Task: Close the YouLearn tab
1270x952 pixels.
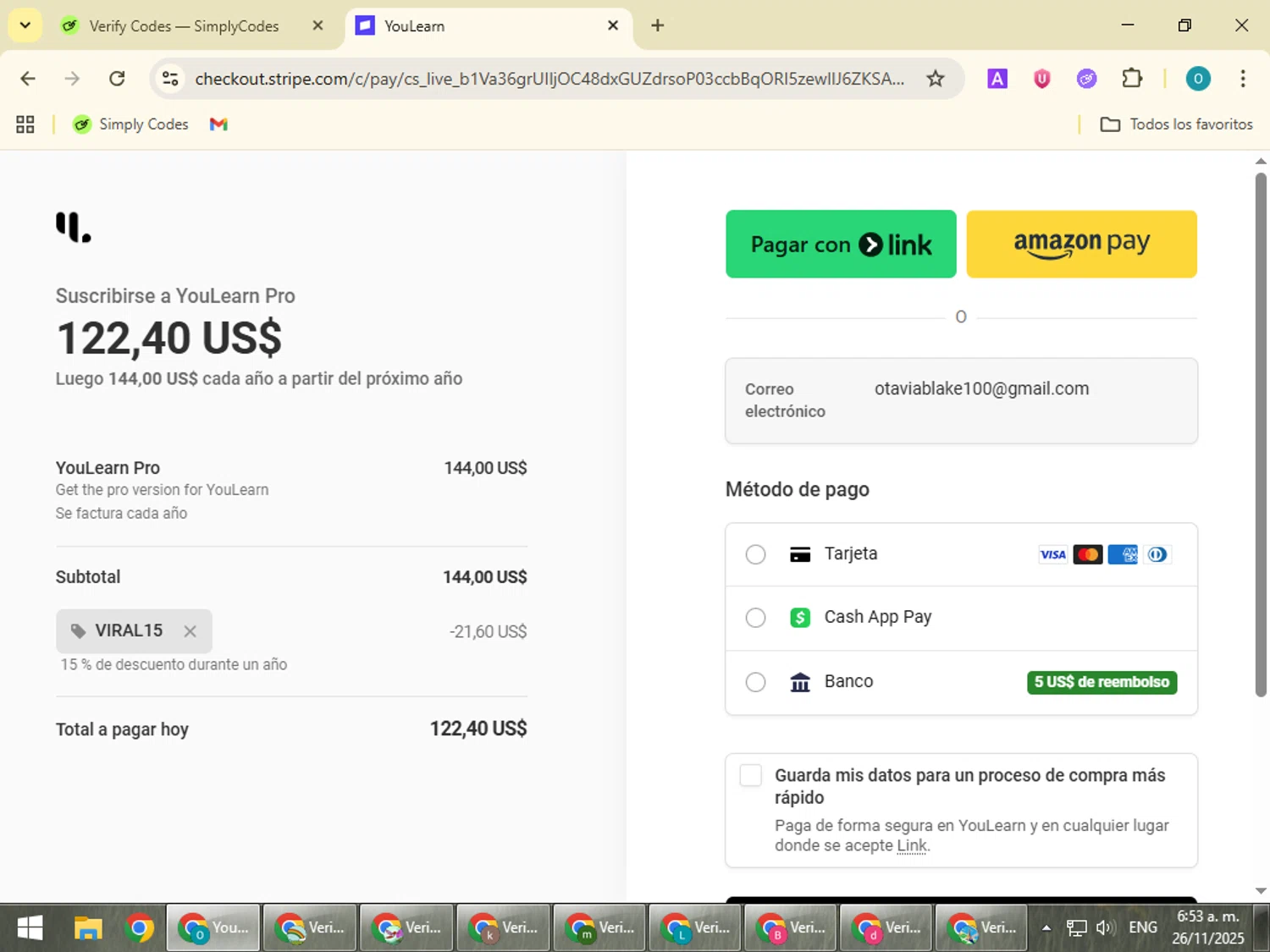Action: tap(613, 25)
